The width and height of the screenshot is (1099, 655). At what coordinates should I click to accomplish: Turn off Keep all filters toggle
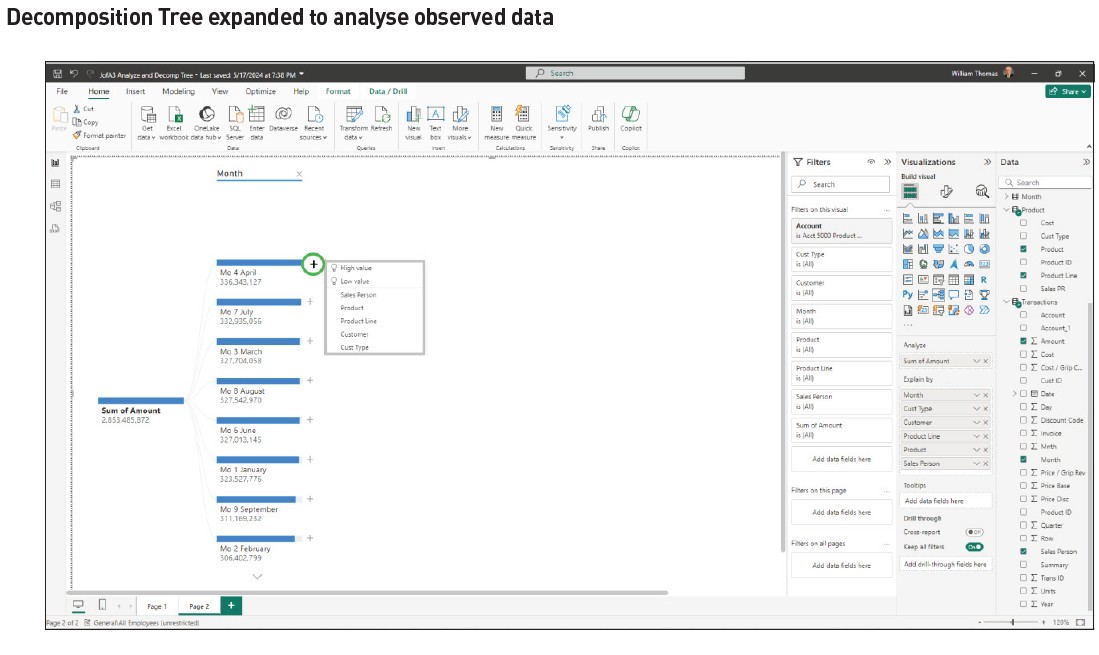pyautogui.click(x=973, y=547)
